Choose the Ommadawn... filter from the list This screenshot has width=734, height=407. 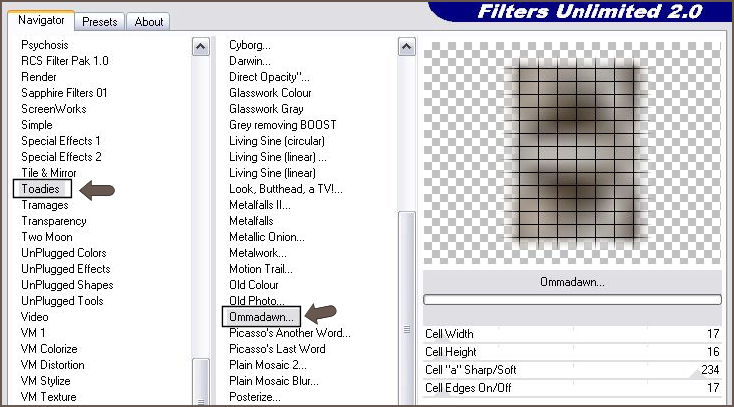tap(262, 317)
